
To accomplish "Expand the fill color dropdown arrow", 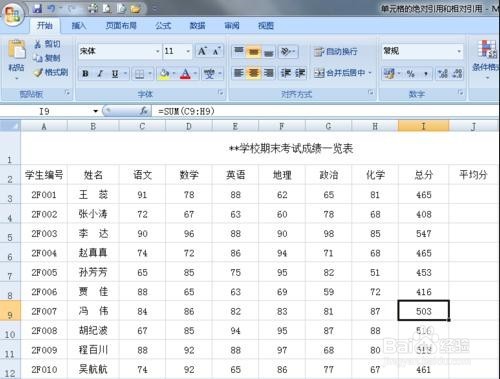I will tap(174, 74).
